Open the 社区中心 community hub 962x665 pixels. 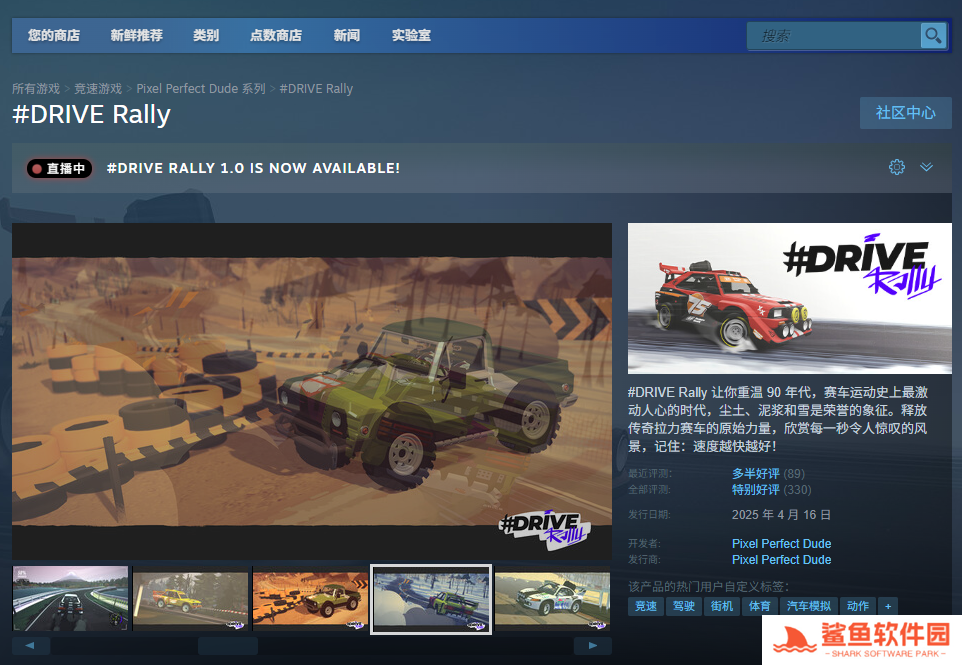tap(905, 113)
